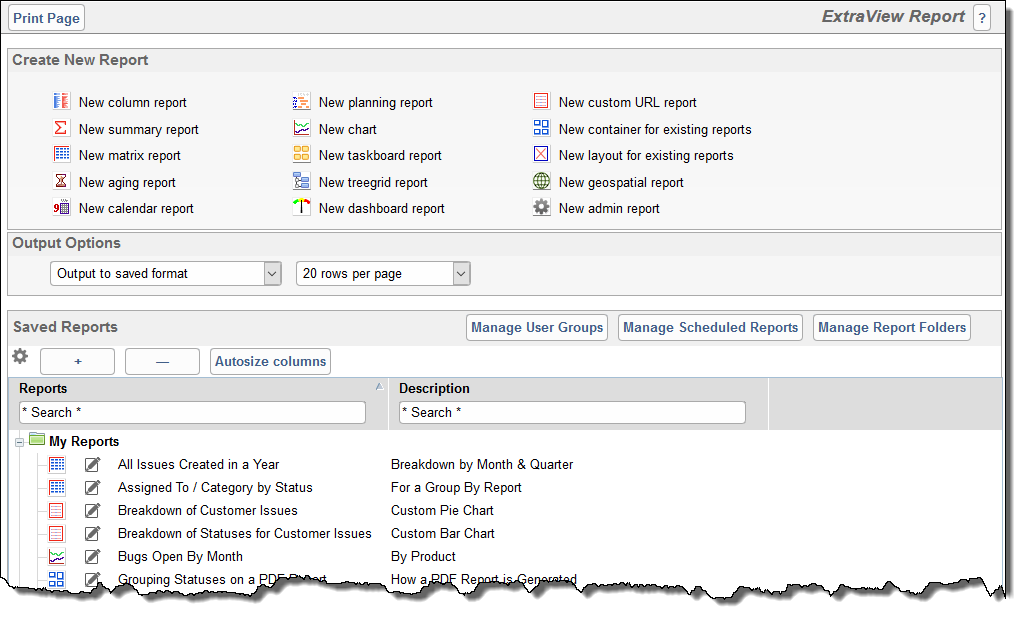
Task: Click the Description column header
Action: point(434,389)
